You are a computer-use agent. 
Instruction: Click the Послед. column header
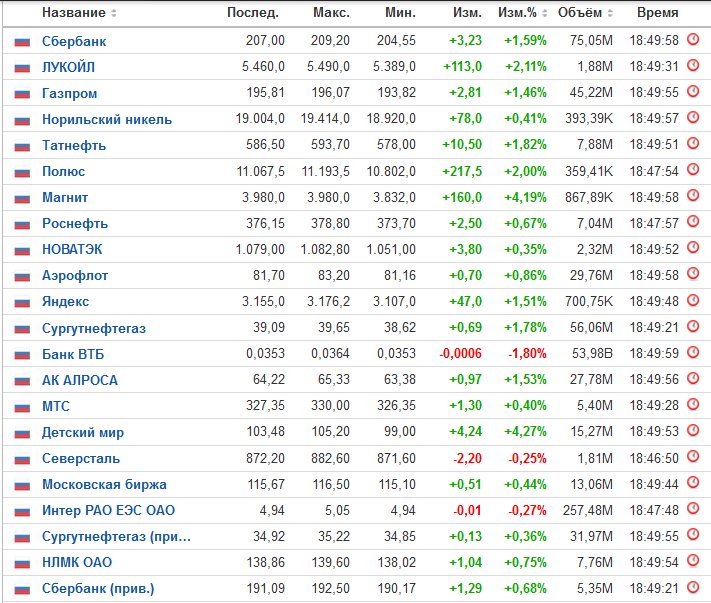tap(253, 13)
